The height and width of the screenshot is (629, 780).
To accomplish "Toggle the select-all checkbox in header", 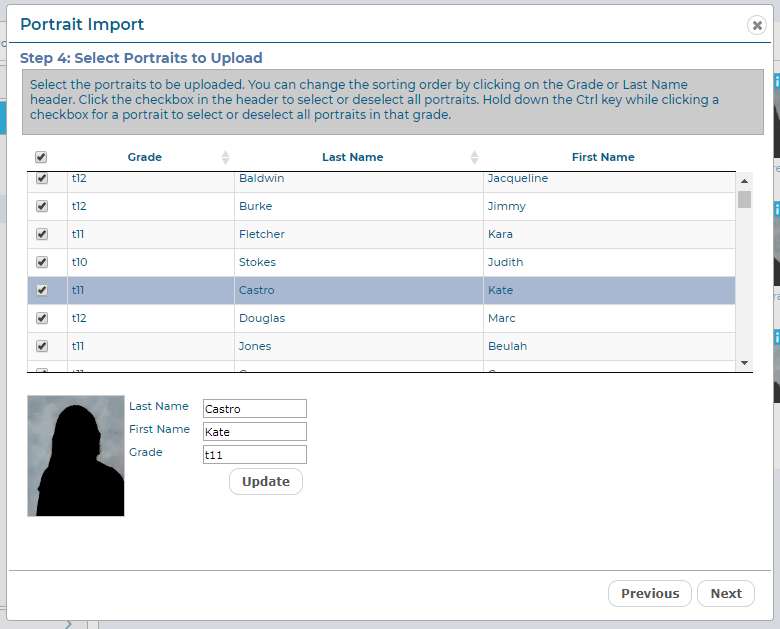I will pyautogui.click(x=41, y=157).
